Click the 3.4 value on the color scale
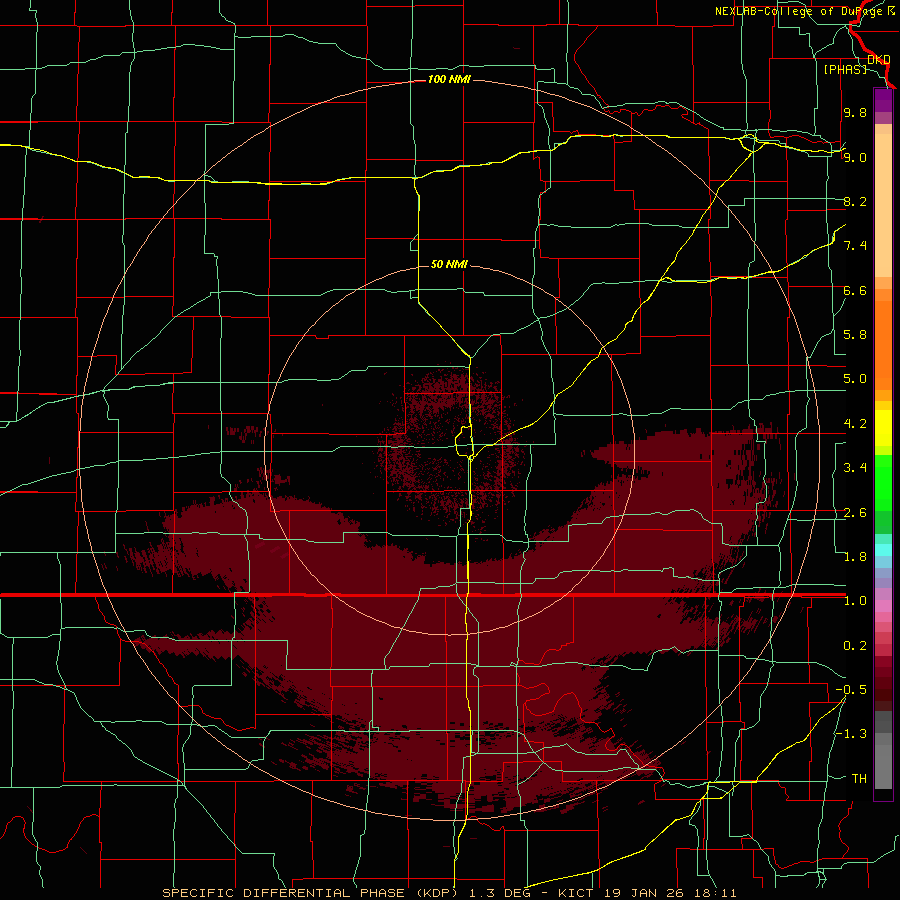Screen dimensions: 900x900 coord(855,468)
